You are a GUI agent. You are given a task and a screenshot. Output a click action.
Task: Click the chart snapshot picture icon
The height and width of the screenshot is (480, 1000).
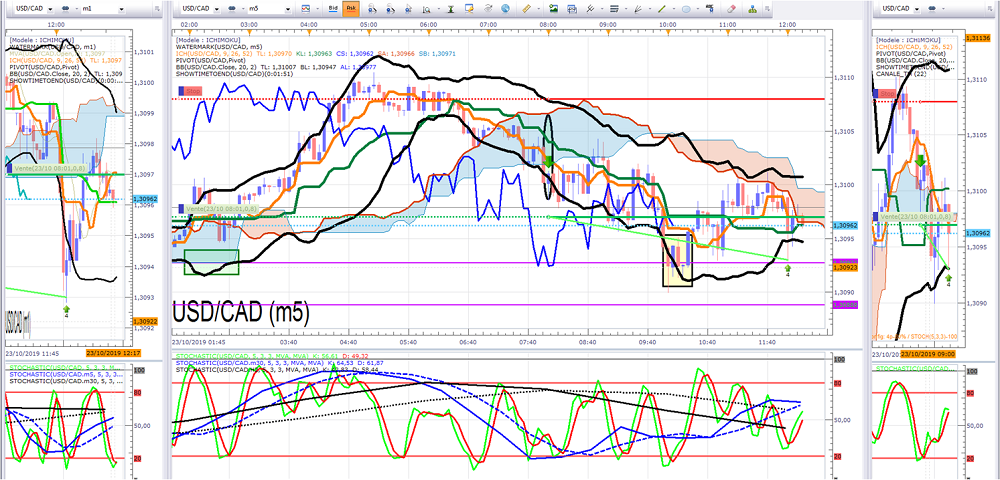[553, 8]
